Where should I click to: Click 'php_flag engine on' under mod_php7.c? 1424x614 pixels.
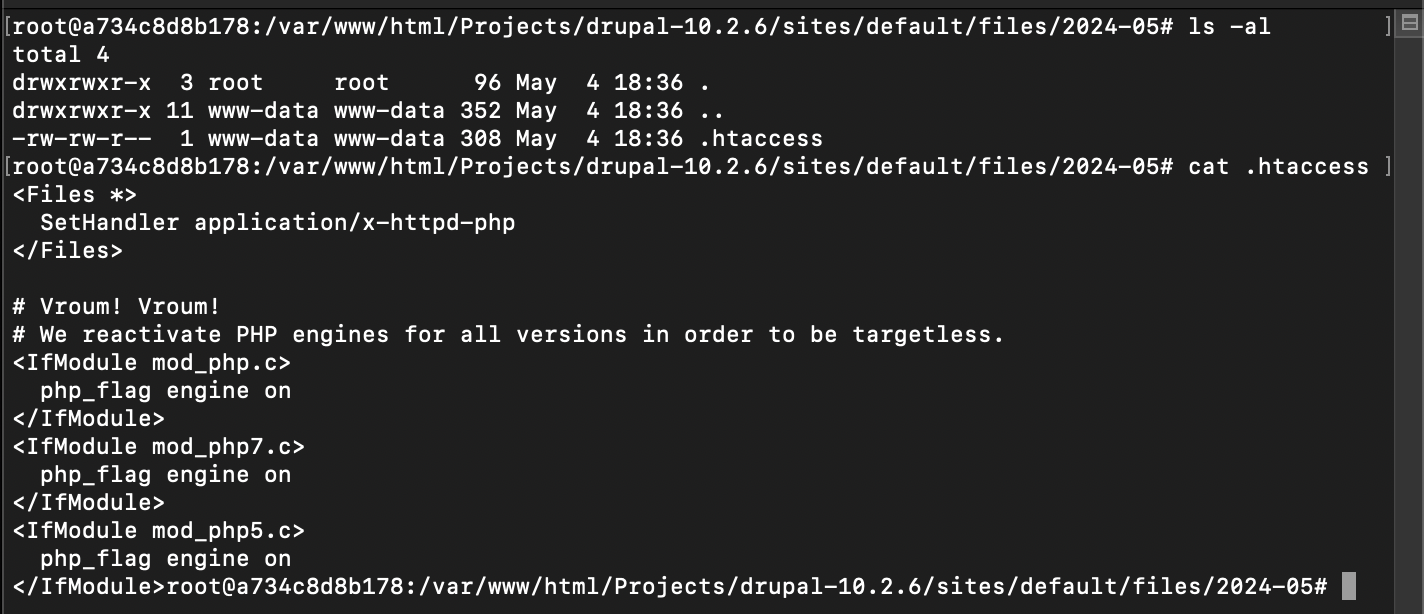tap(165, 475)
